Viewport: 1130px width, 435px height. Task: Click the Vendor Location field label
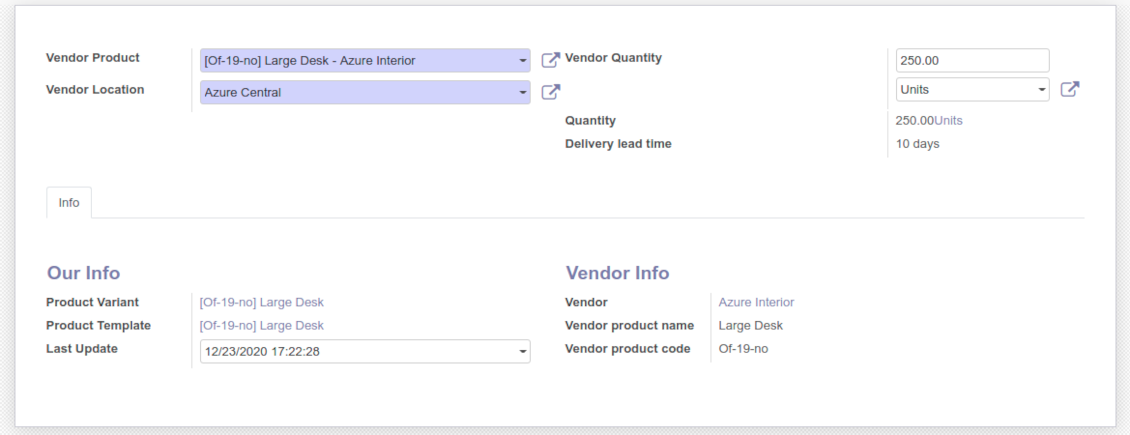(x=95, y=90)
